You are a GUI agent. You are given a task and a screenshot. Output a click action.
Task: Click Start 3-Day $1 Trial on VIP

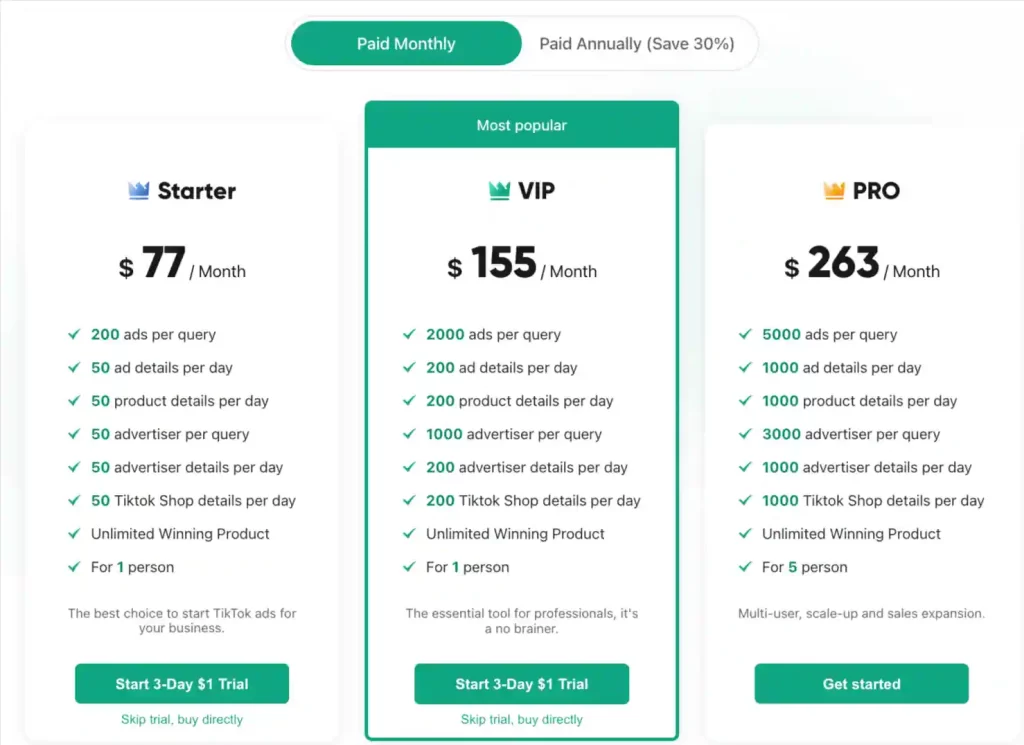coord(521,683)
